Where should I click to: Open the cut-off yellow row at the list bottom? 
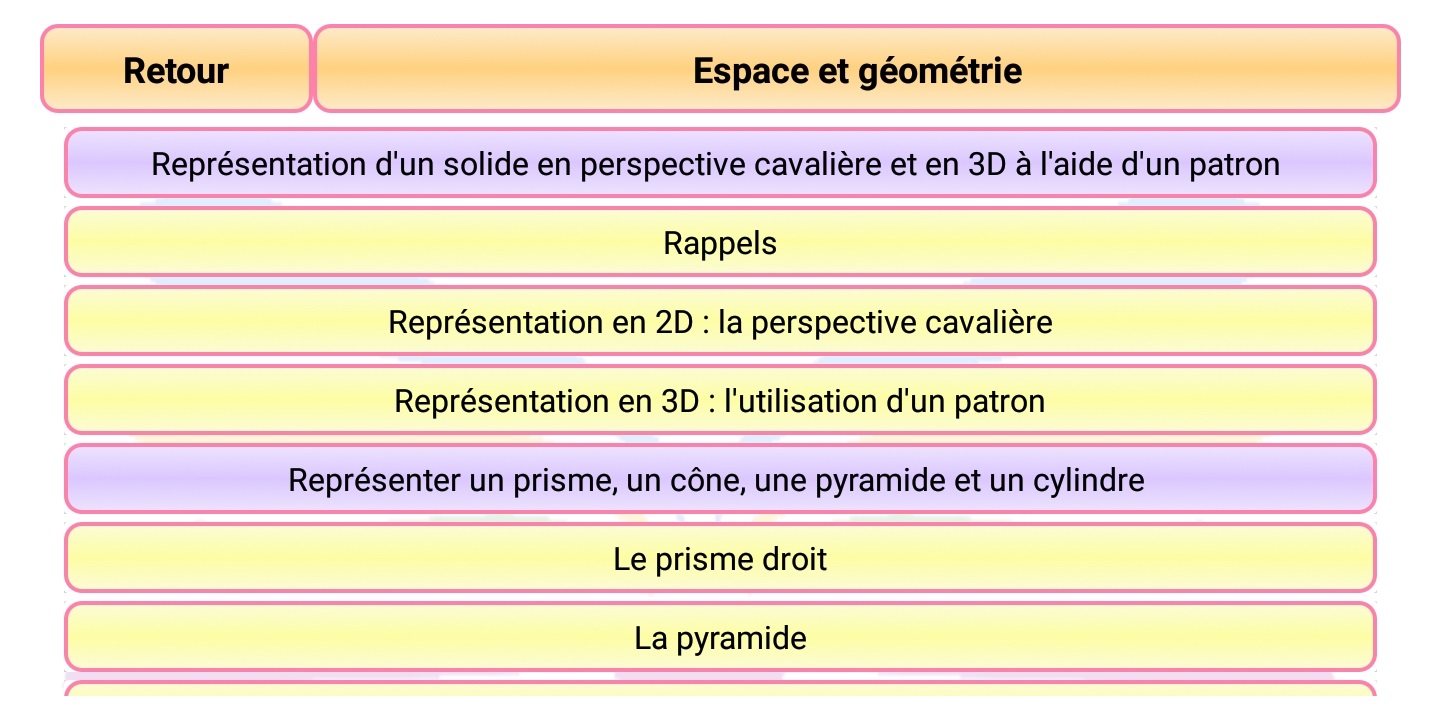720,689
